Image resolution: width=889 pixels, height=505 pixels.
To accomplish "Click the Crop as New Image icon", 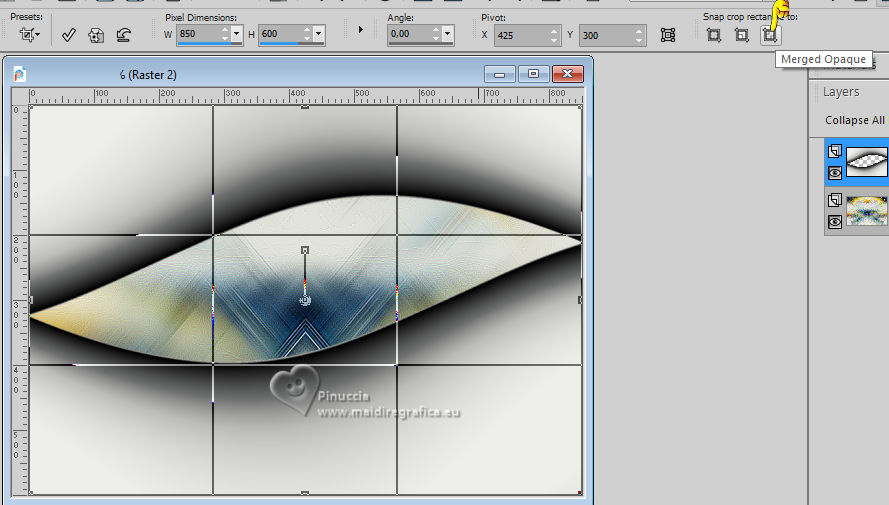I will coord(96,35).
